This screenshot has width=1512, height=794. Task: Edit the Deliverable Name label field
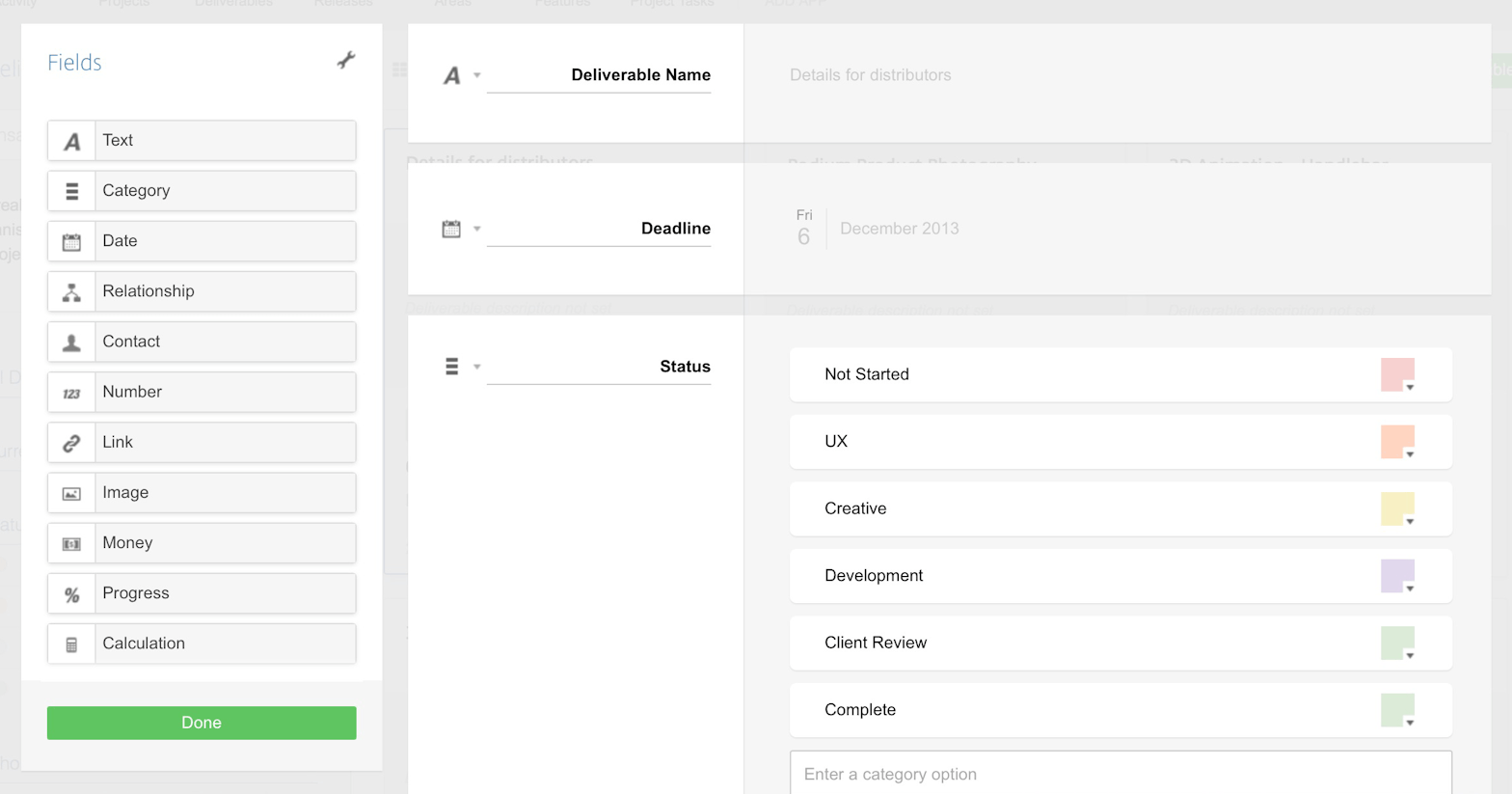[x=599, y=75]
